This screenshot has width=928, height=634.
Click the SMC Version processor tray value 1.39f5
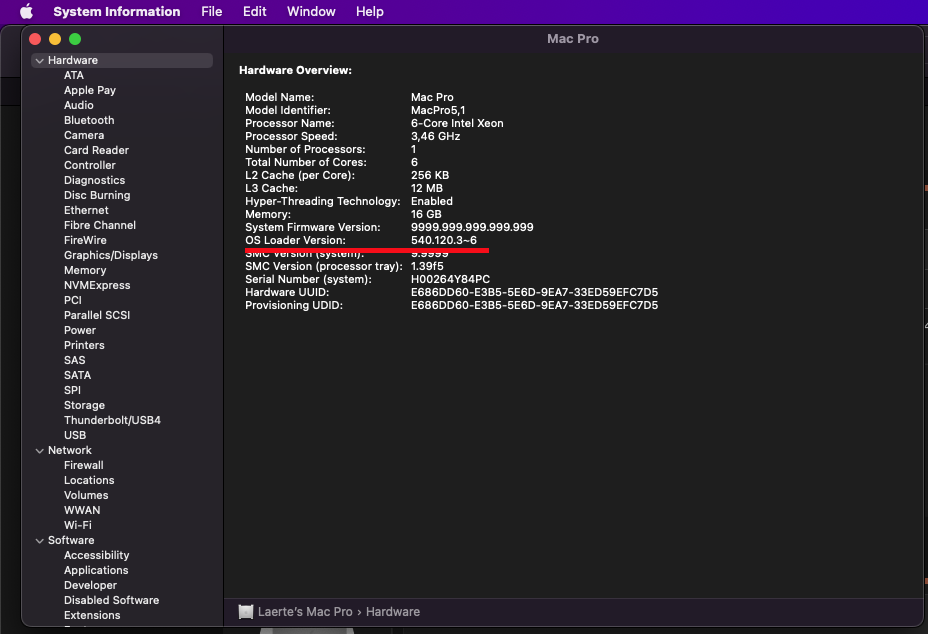click(427, 266)
